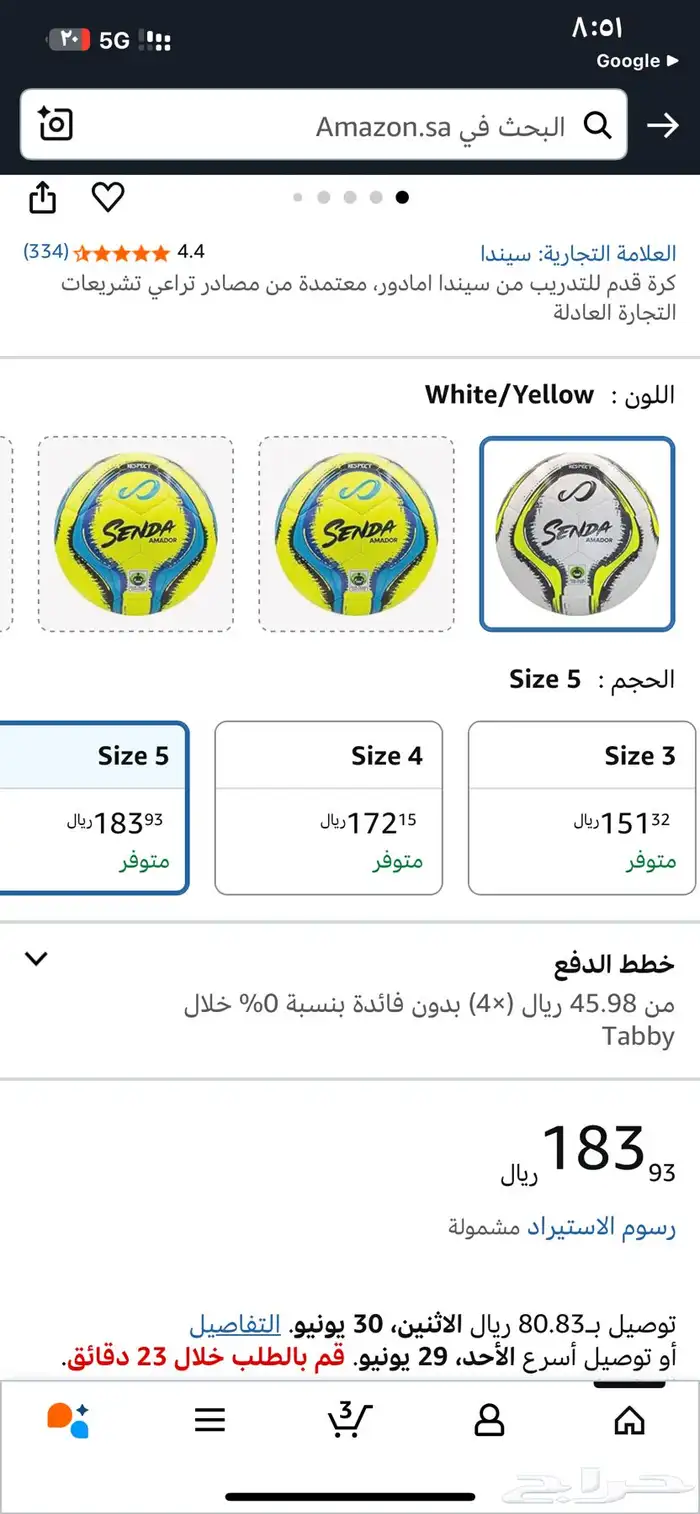Expand the خطط الدفع payment plans section
This screenshot has height=1514, width=700.
37,958
